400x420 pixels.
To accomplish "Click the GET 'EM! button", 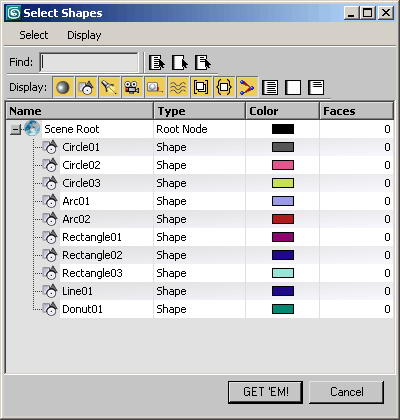I will [x=265, y=392].
